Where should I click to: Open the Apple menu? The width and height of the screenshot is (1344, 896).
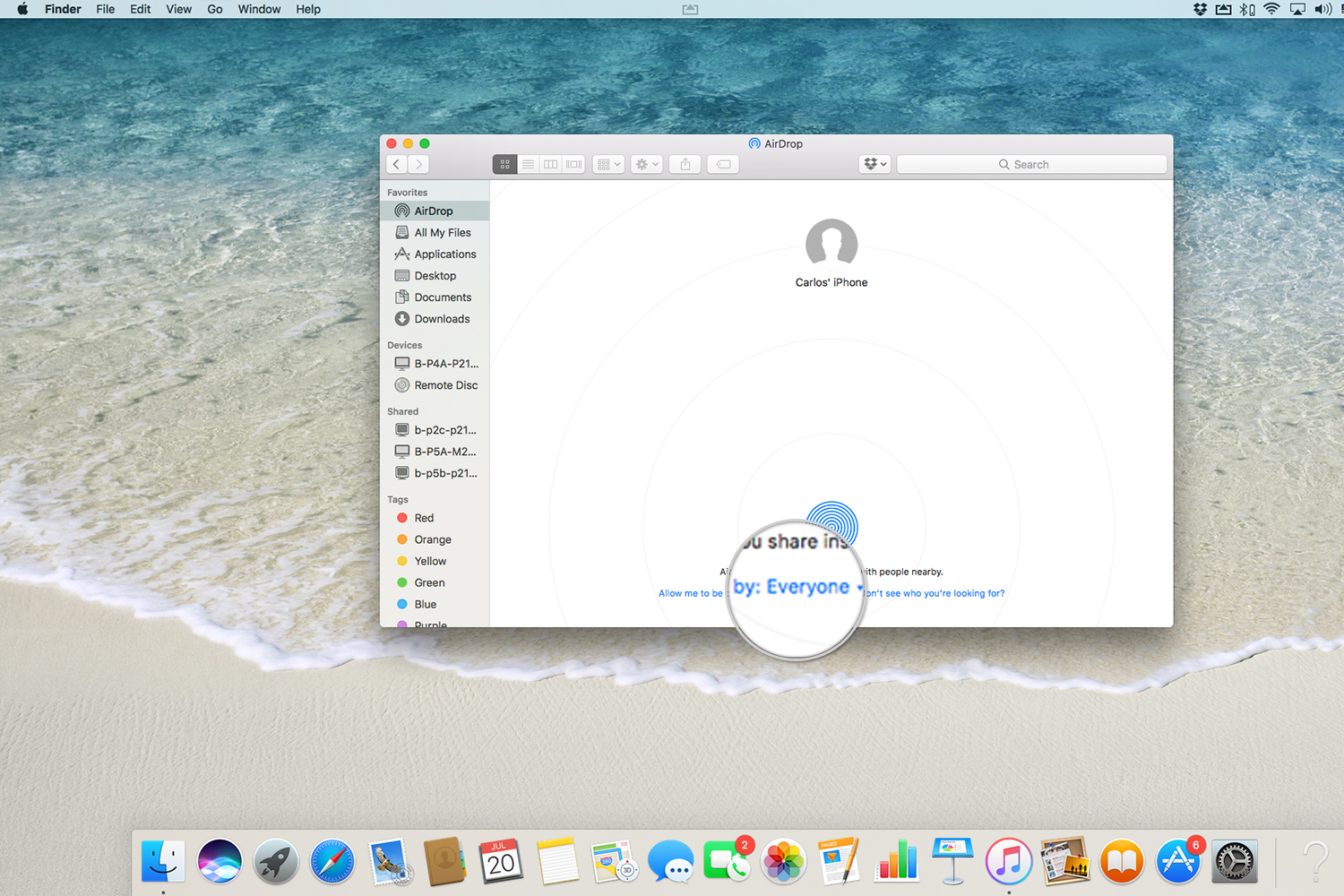pyautogui.click(x=23, y=9)
